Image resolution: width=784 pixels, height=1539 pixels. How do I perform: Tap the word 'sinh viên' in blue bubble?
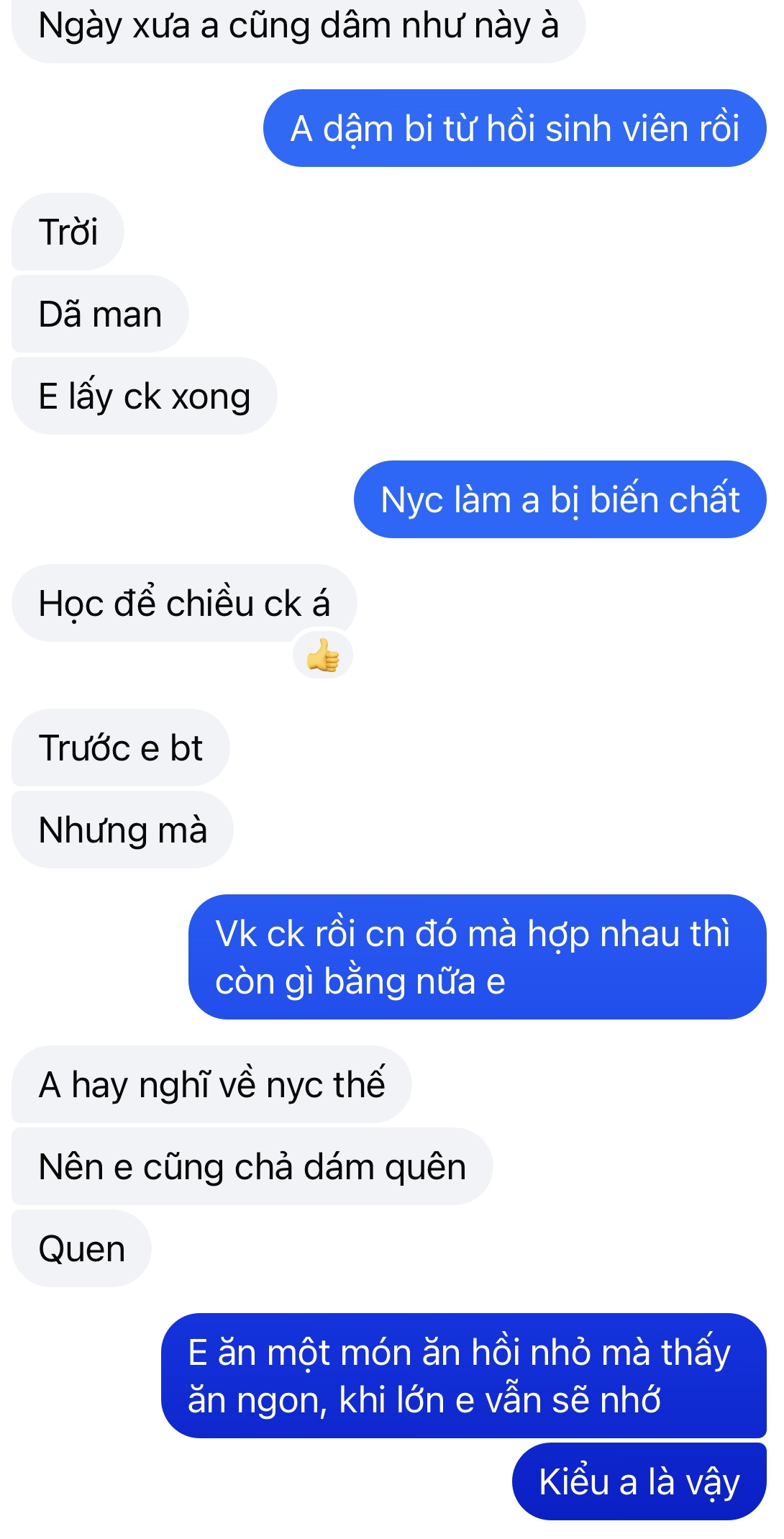pyautogui.click(x=597, y=129)
